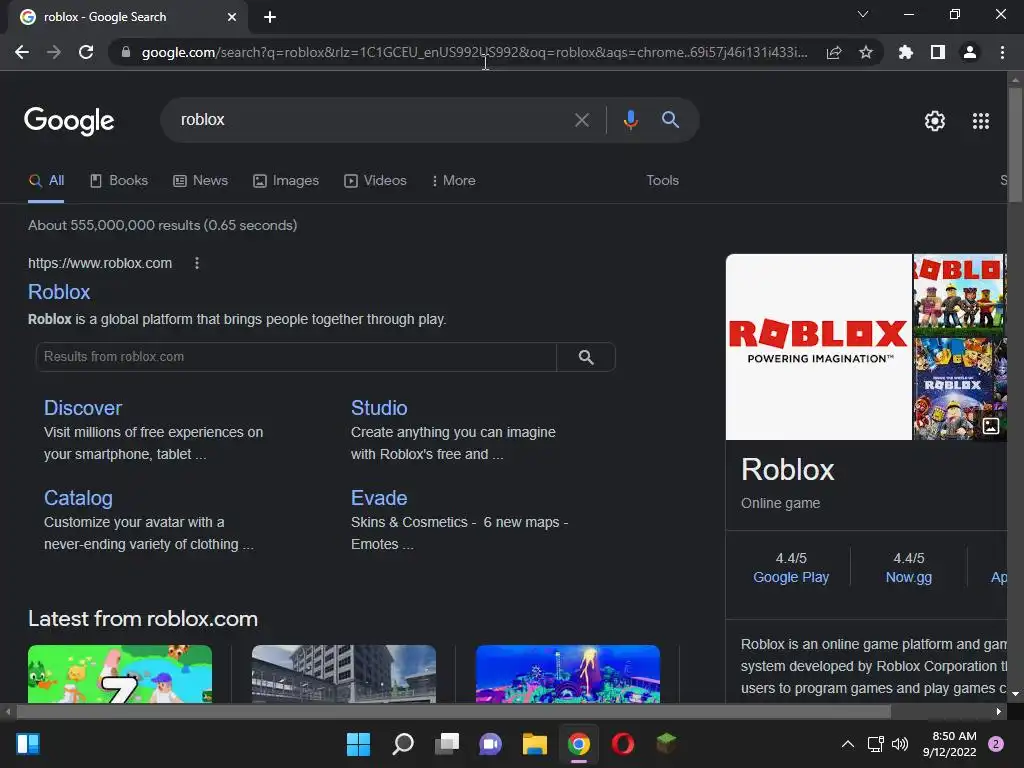1024x768 pixels.
Task: Open Opera browser from taskbar
Action: point(622,744)
